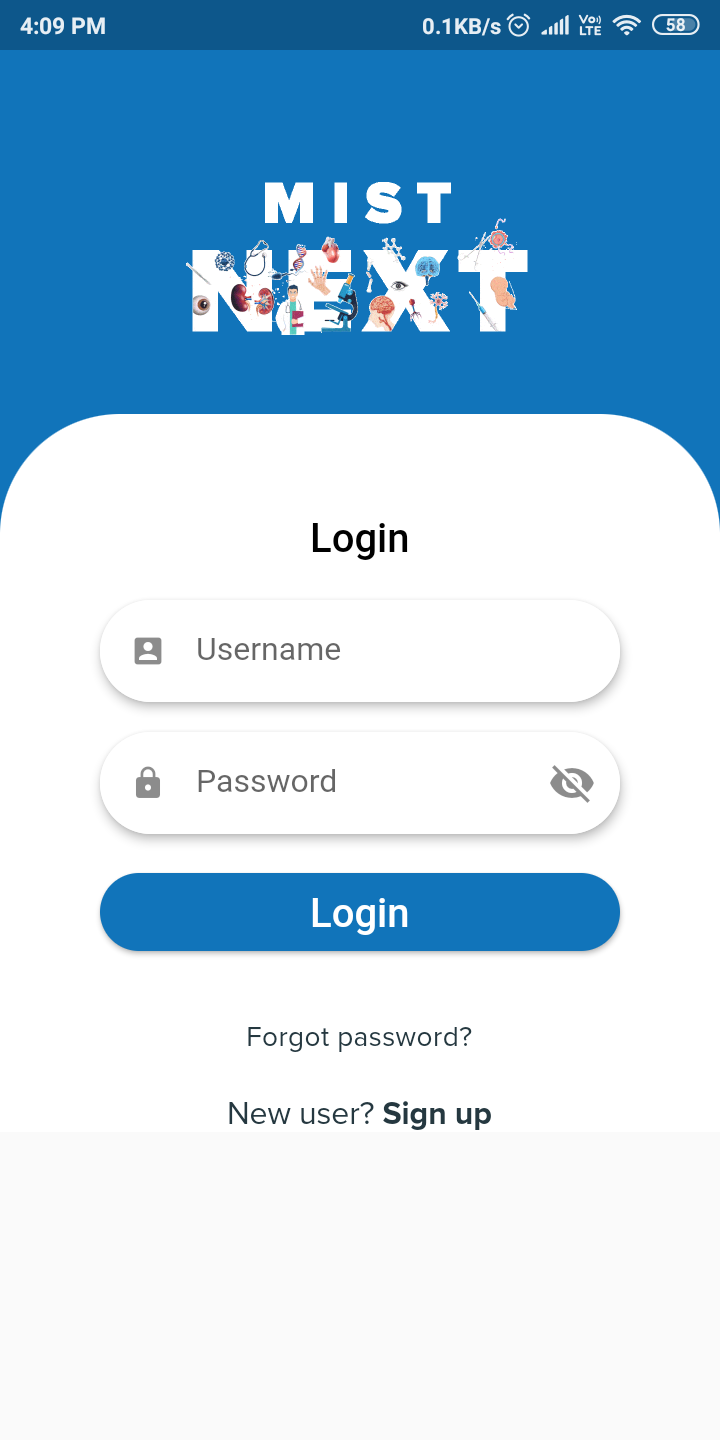
Task: Go to Sign up for new users
Action: pos(437,1113)
